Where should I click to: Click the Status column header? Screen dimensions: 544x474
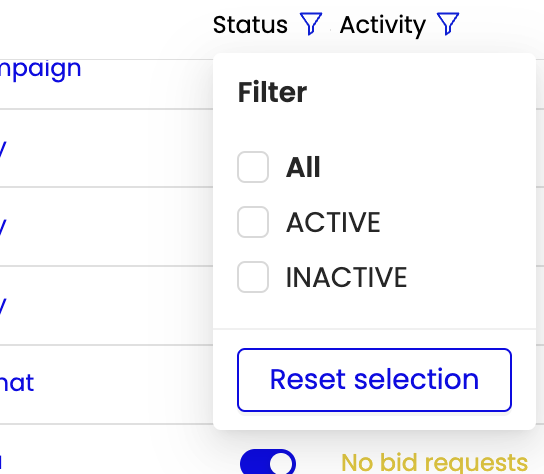[250, 25]
